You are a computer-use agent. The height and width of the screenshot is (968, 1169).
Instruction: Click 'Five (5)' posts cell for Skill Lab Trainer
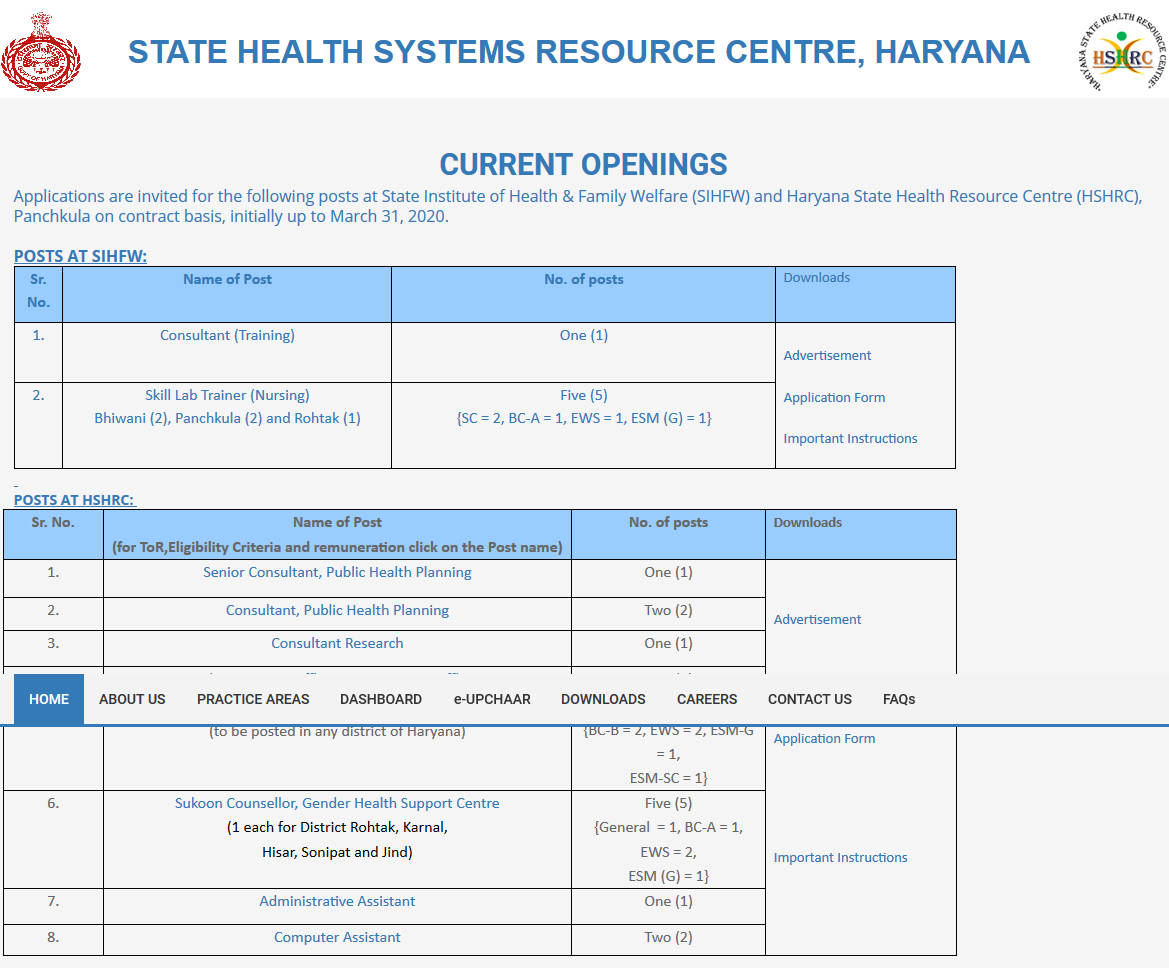pos(584,395)
